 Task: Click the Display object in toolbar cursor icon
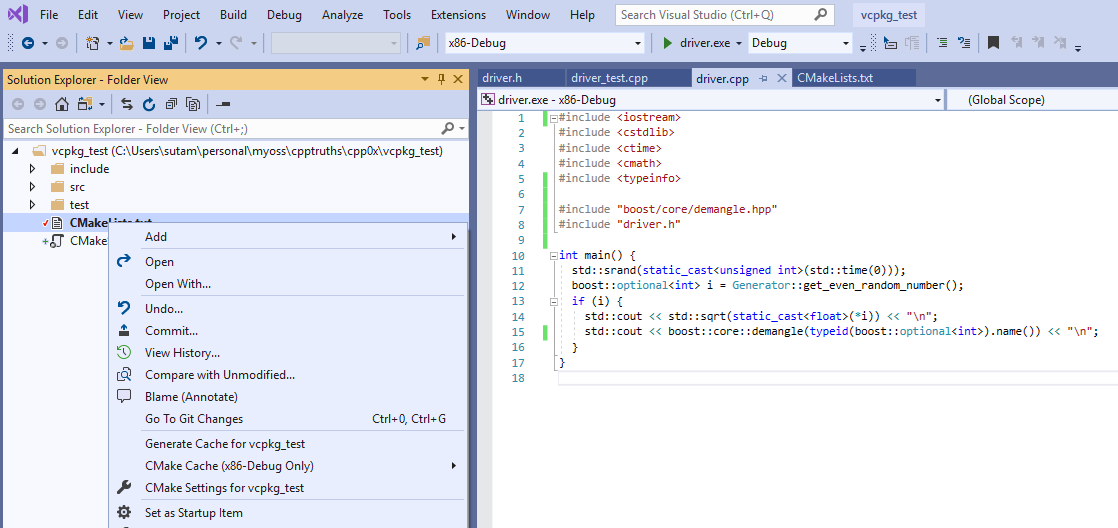(890, 43)
